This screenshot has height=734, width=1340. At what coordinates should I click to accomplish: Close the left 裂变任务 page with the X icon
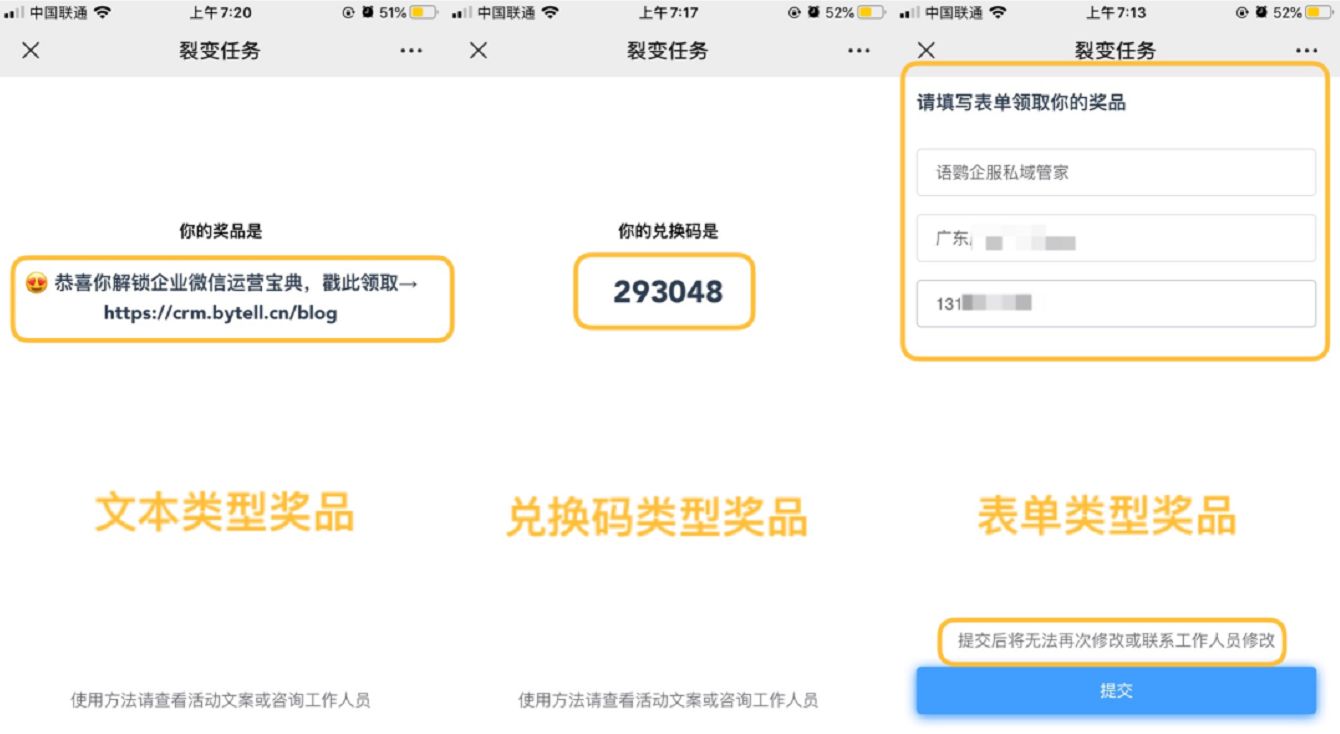[30, 50]
